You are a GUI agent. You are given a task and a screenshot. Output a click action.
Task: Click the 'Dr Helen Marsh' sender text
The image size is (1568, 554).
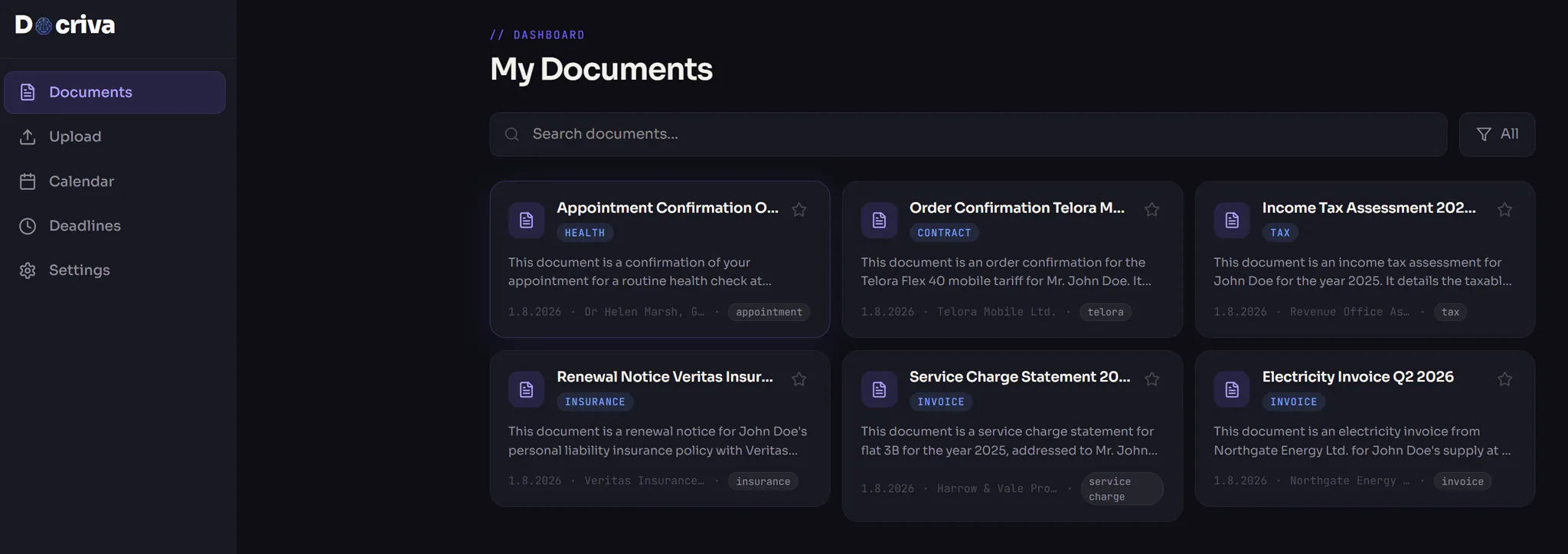(644, 313)
